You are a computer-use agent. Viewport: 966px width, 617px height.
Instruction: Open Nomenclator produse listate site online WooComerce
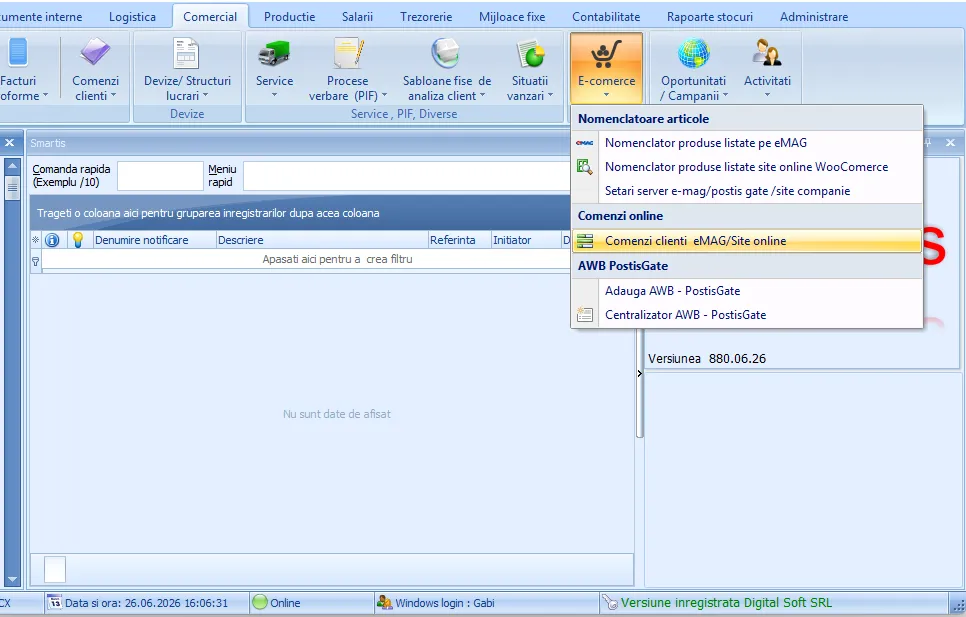tap(747, 167)
